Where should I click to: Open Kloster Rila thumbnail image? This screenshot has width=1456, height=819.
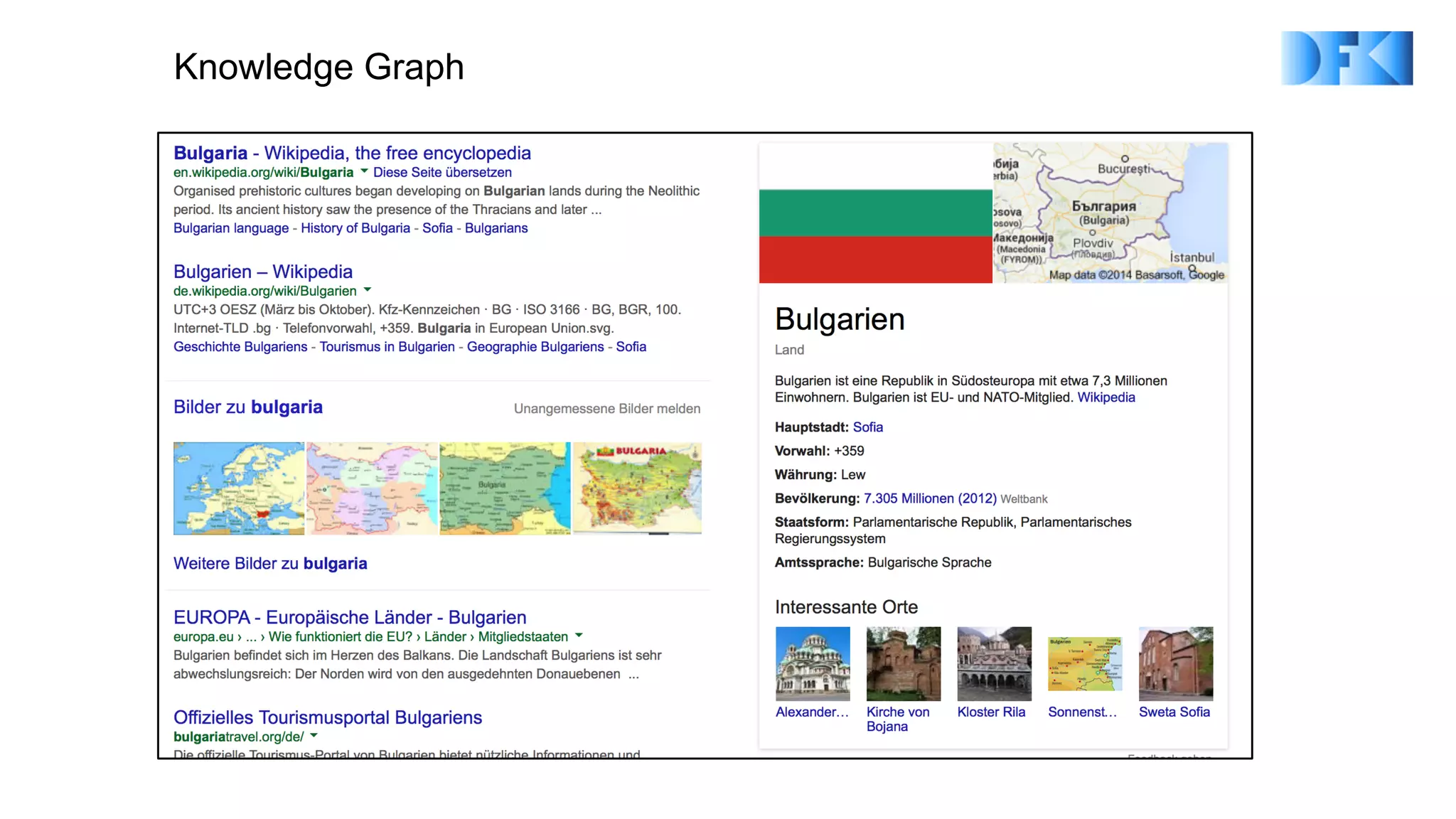tap(995, 663)
